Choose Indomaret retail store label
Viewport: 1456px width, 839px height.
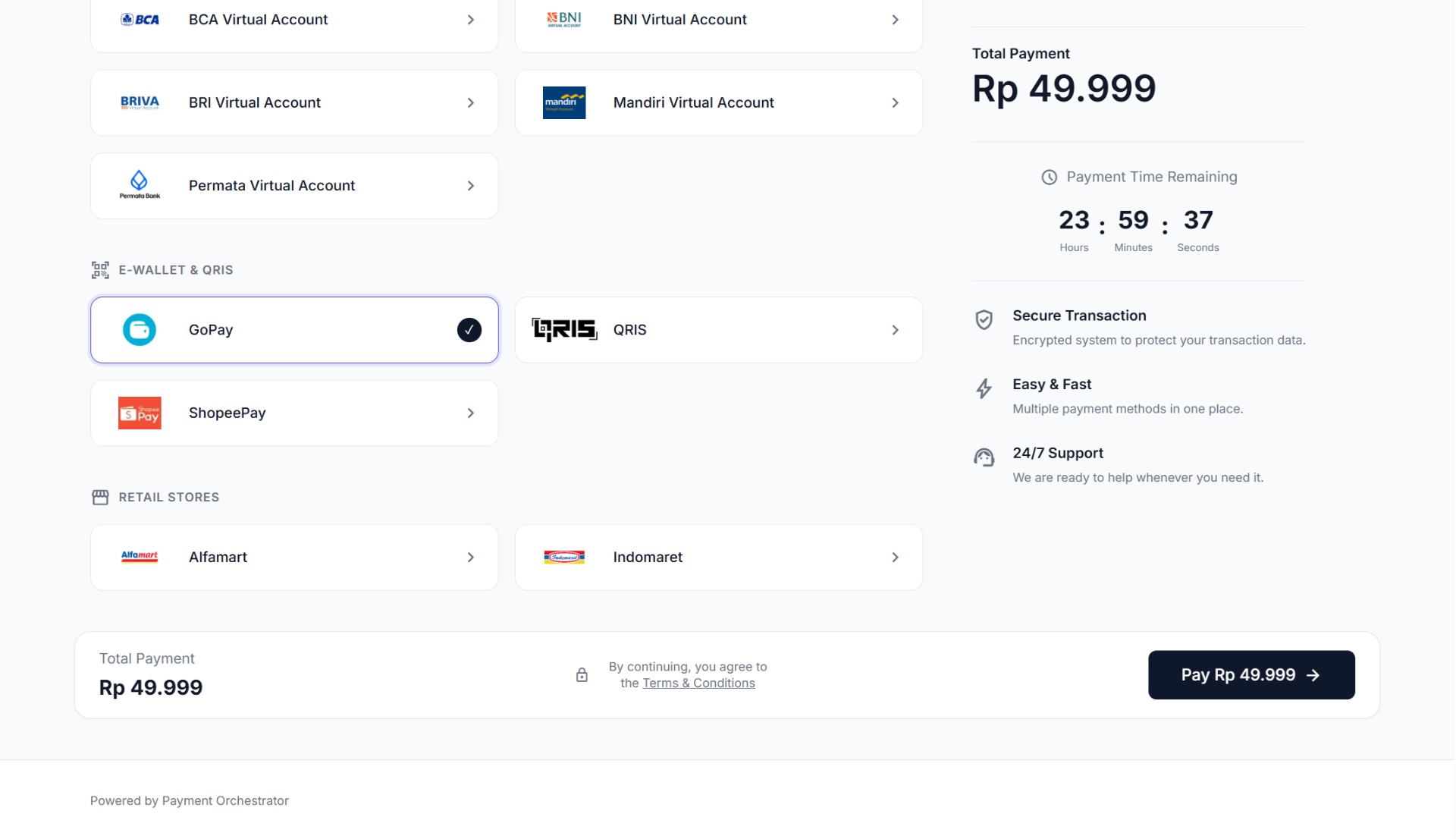(x=648, y=558)
